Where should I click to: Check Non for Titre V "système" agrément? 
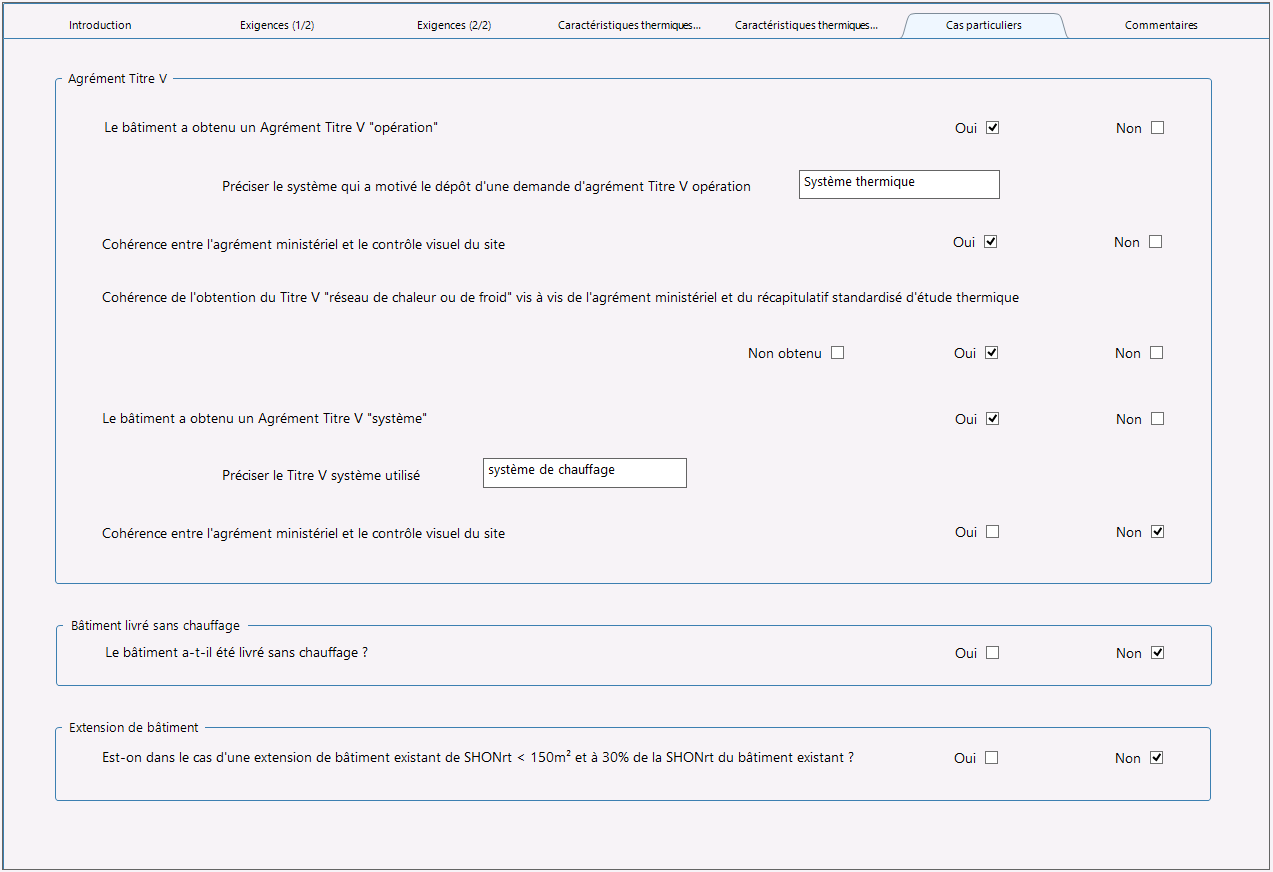tap(1157, 419)
